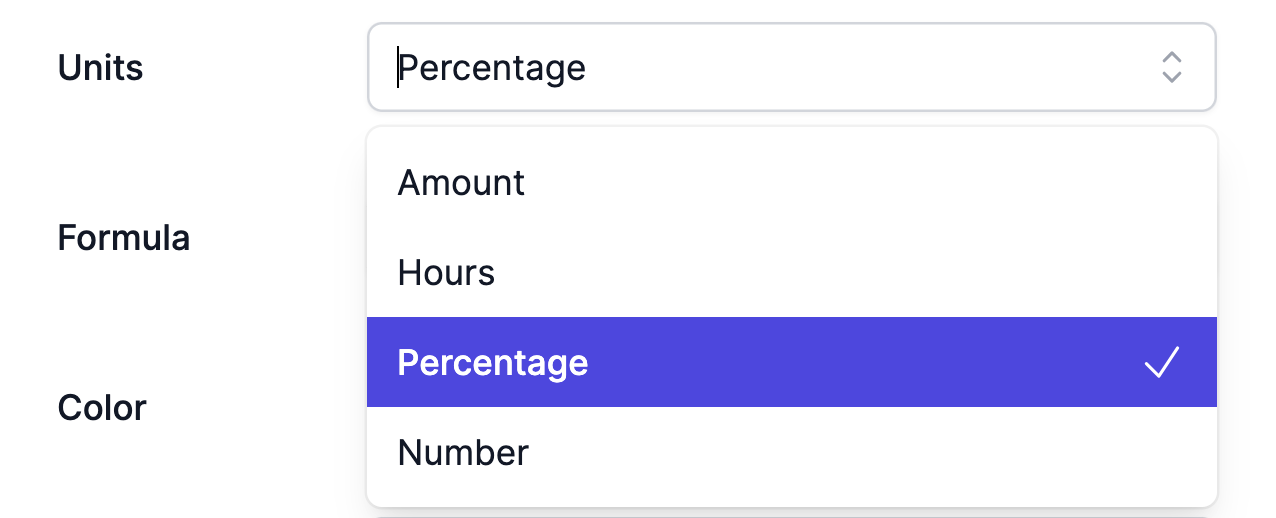Screen dimensions: 1276x518
Task: Click the up-down chevron icon in Units field
Action: (x=1172, y=67)
